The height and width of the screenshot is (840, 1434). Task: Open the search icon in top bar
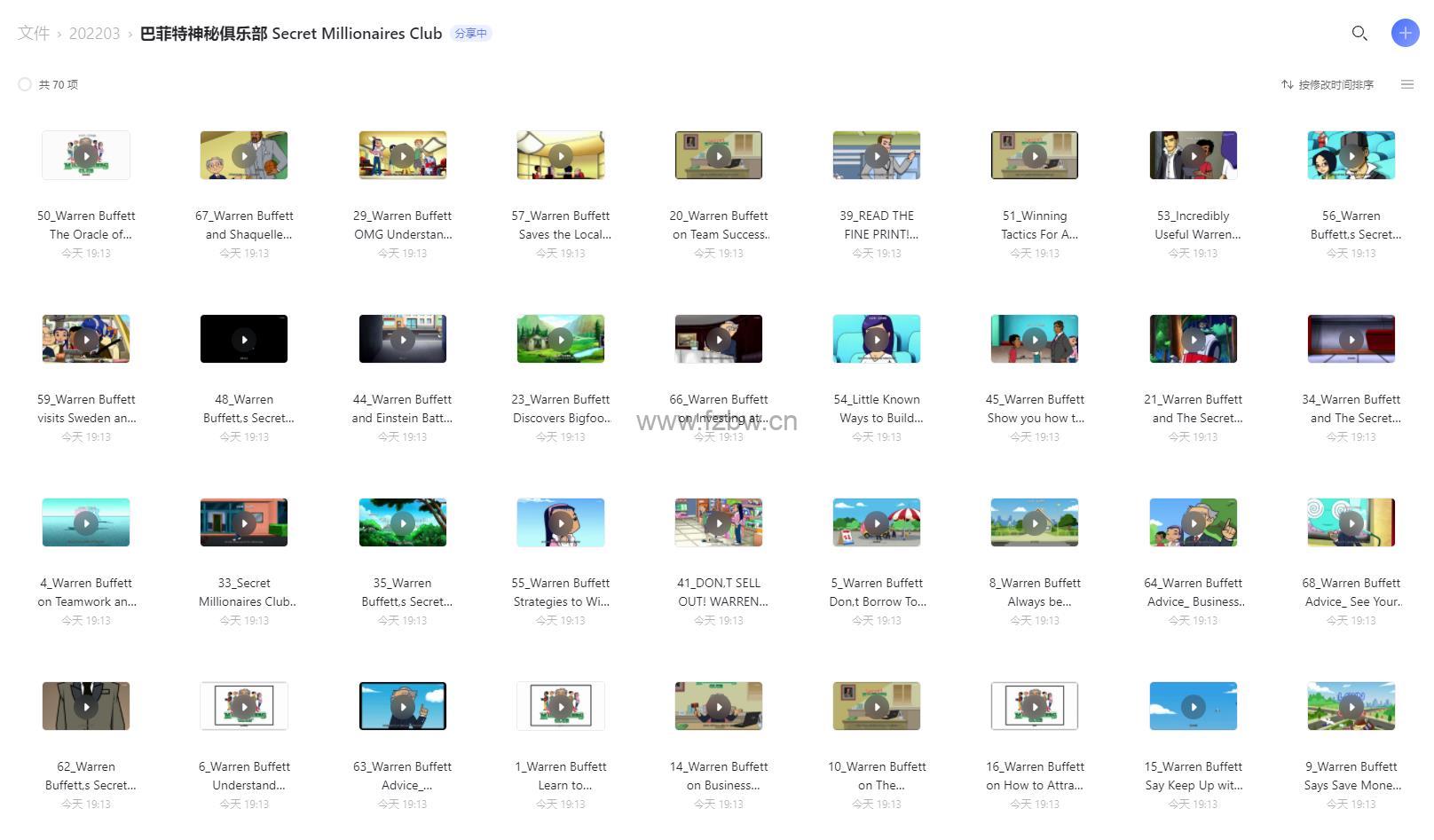pyautogui.click(x=1359, y=34)
